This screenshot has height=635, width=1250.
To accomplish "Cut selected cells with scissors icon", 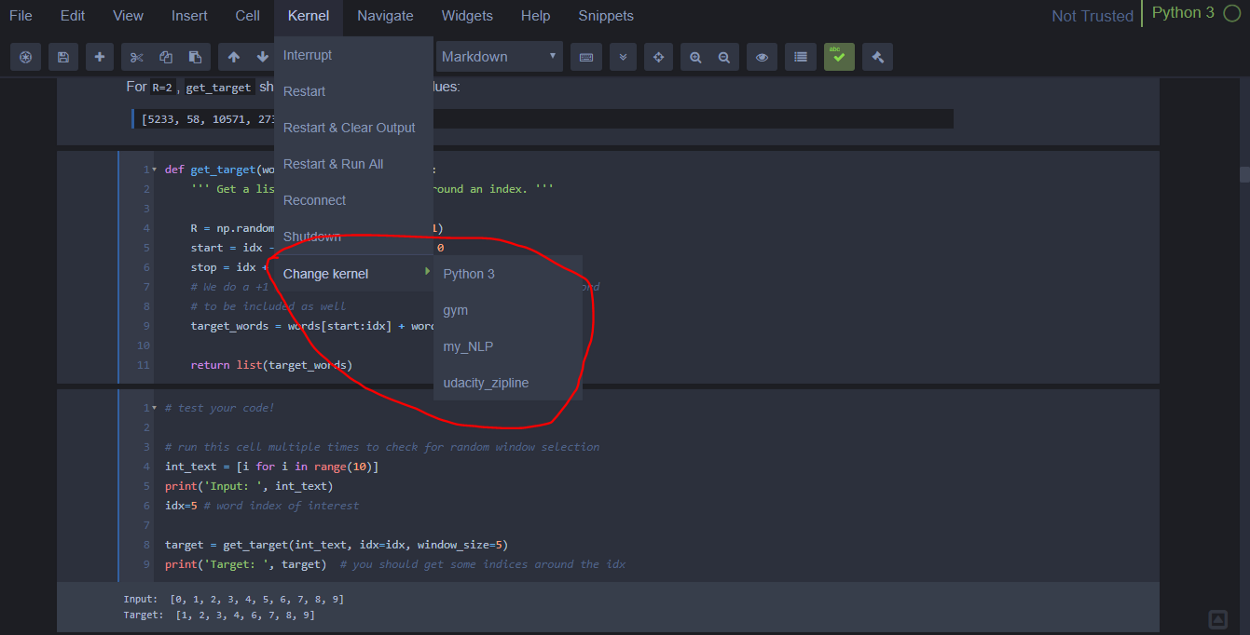I will click(x=137, y=57).
